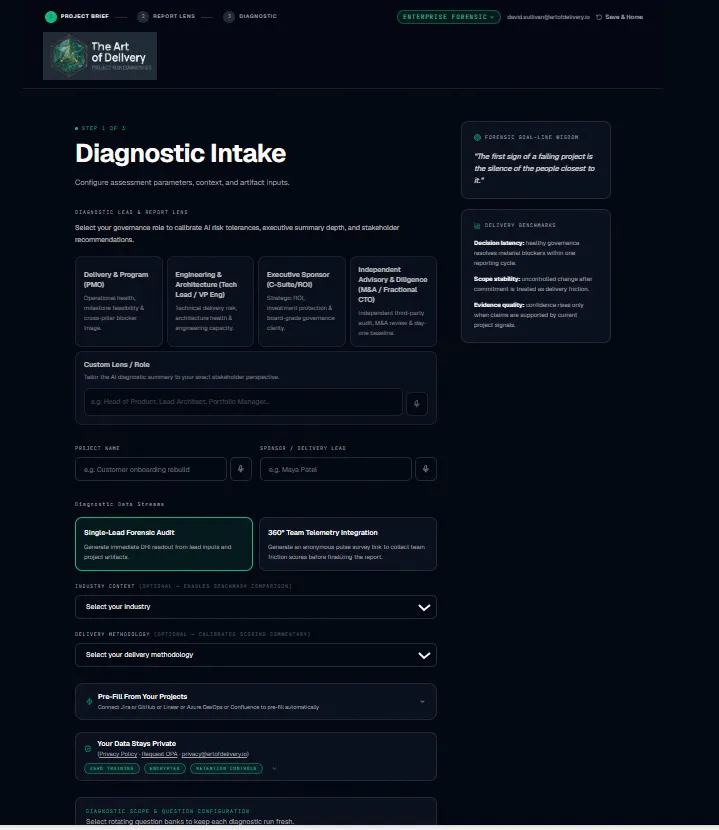Screen dimensions: 719x830
Task: Click step 2 circle for Report Lens
Action: [143, 16]
